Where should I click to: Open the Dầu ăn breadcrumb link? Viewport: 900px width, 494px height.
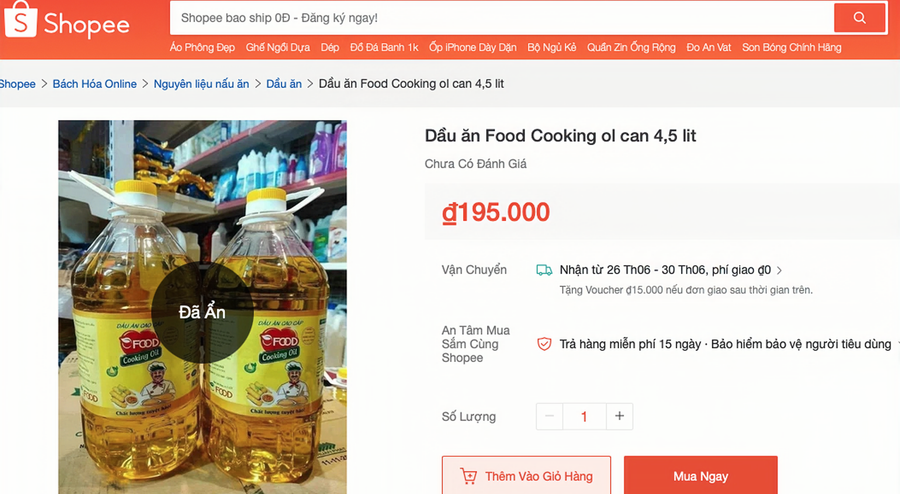tap(284, 84)
